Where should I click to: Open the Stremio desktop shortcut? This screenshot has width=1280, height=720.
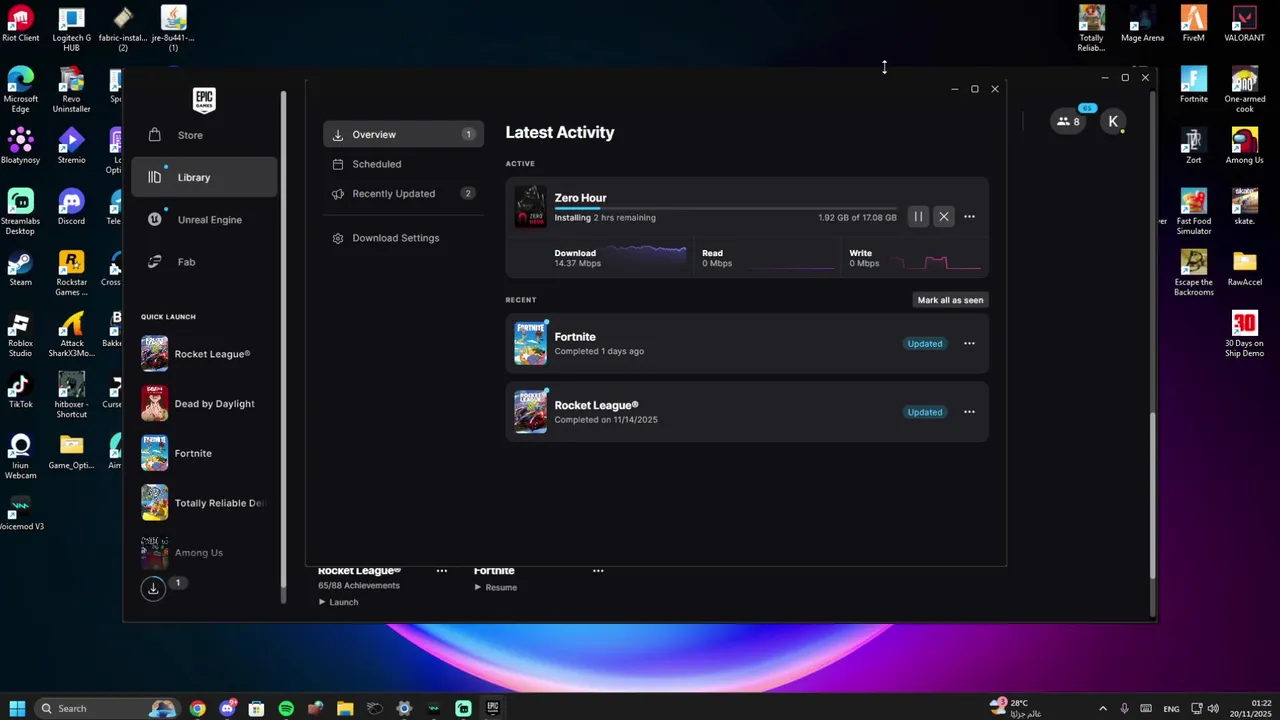(72, 146)
